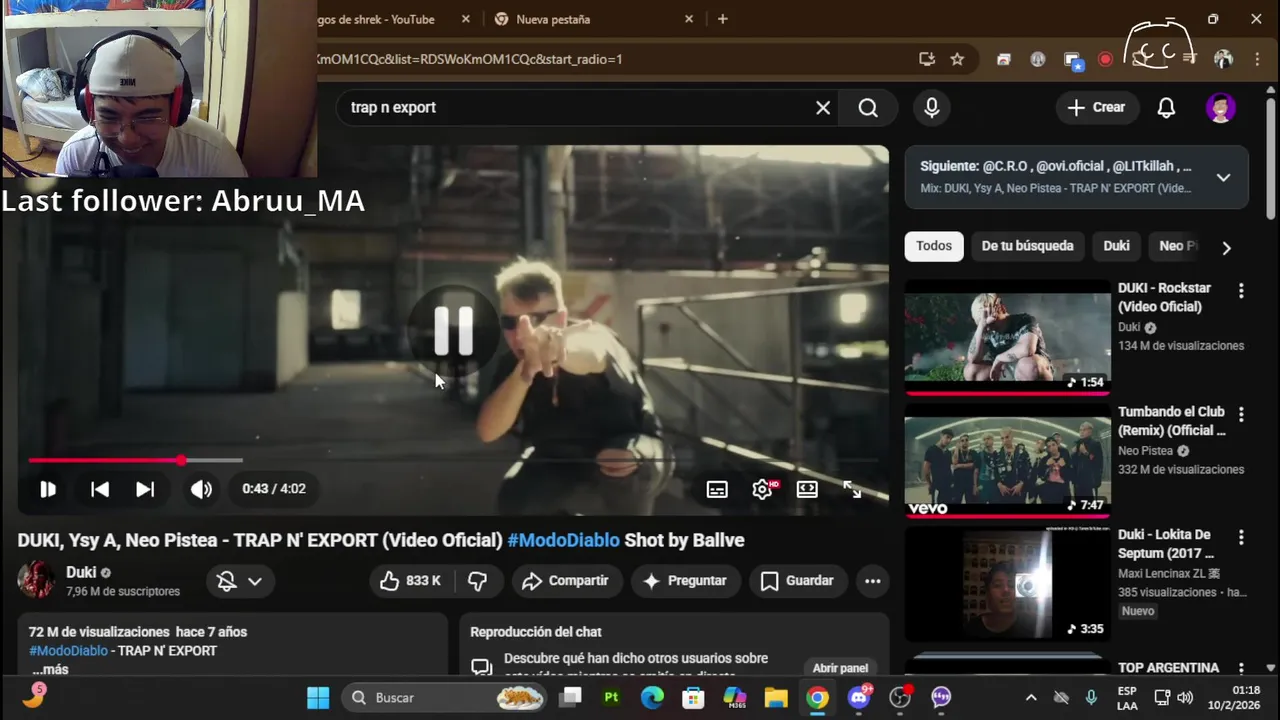Open the Crear button
Viewport: 1280px width, 720px height.
tap(1096, 108)
